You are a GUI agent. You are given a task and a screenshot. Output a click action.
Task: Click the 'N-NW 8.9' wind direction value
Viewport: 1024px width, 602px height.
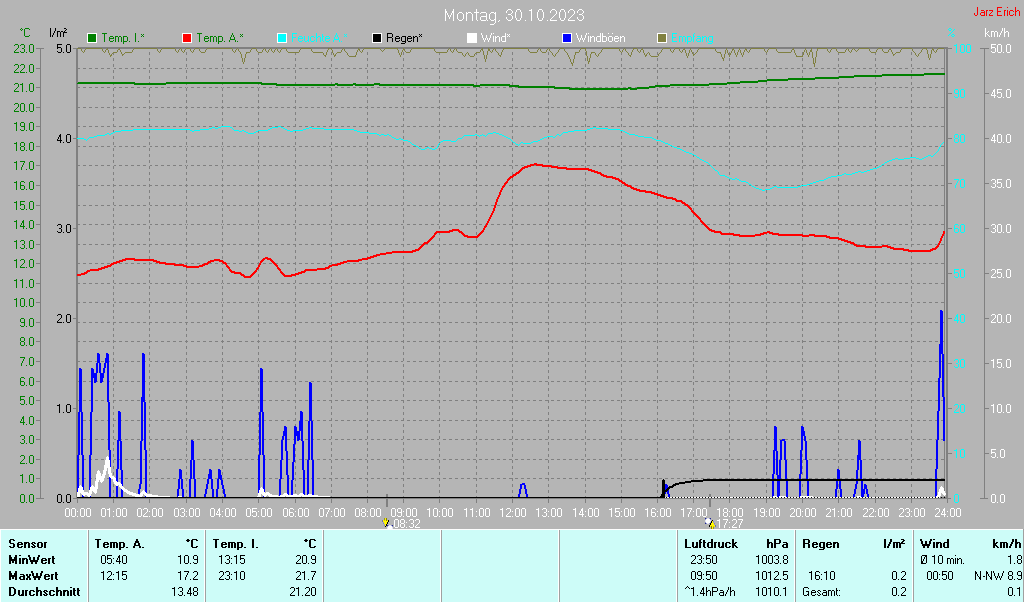(x=998, y=577)
